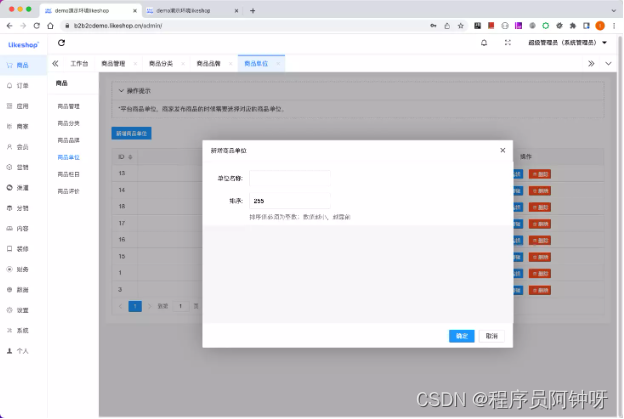624x419 pixels.
Task: Open 商品单位 in the submenu
Action: (68, 158)
